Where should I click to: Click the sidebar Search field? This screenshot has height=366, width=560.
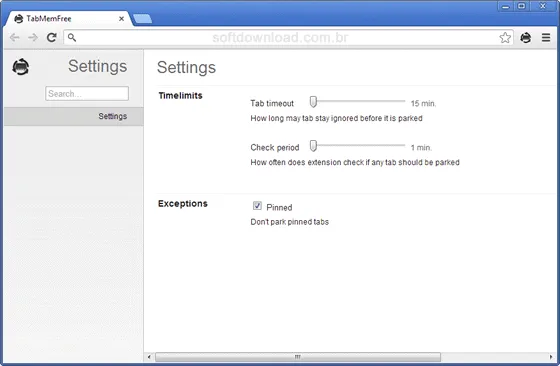coord(87,94)
